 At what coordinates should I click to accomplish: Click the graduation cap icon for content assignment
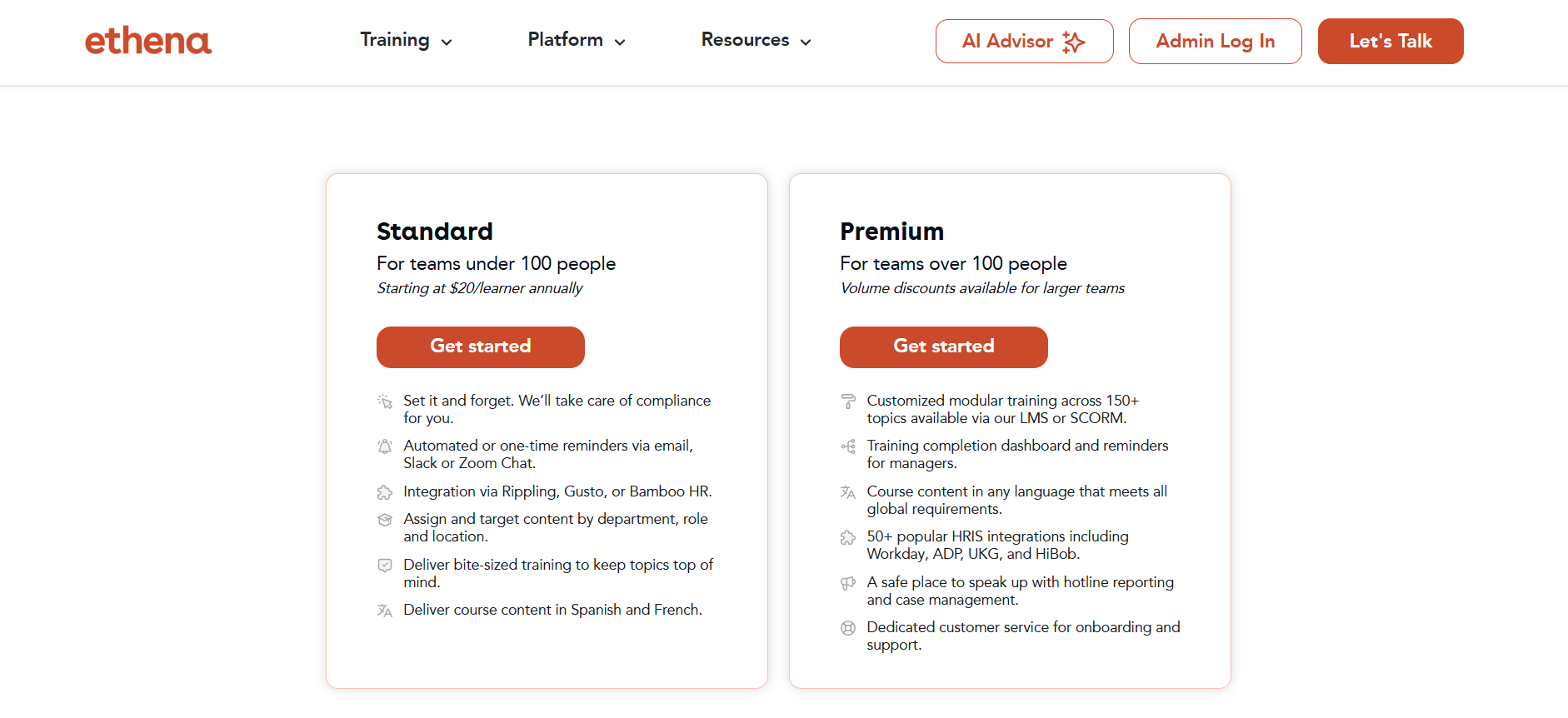(385, 520)
